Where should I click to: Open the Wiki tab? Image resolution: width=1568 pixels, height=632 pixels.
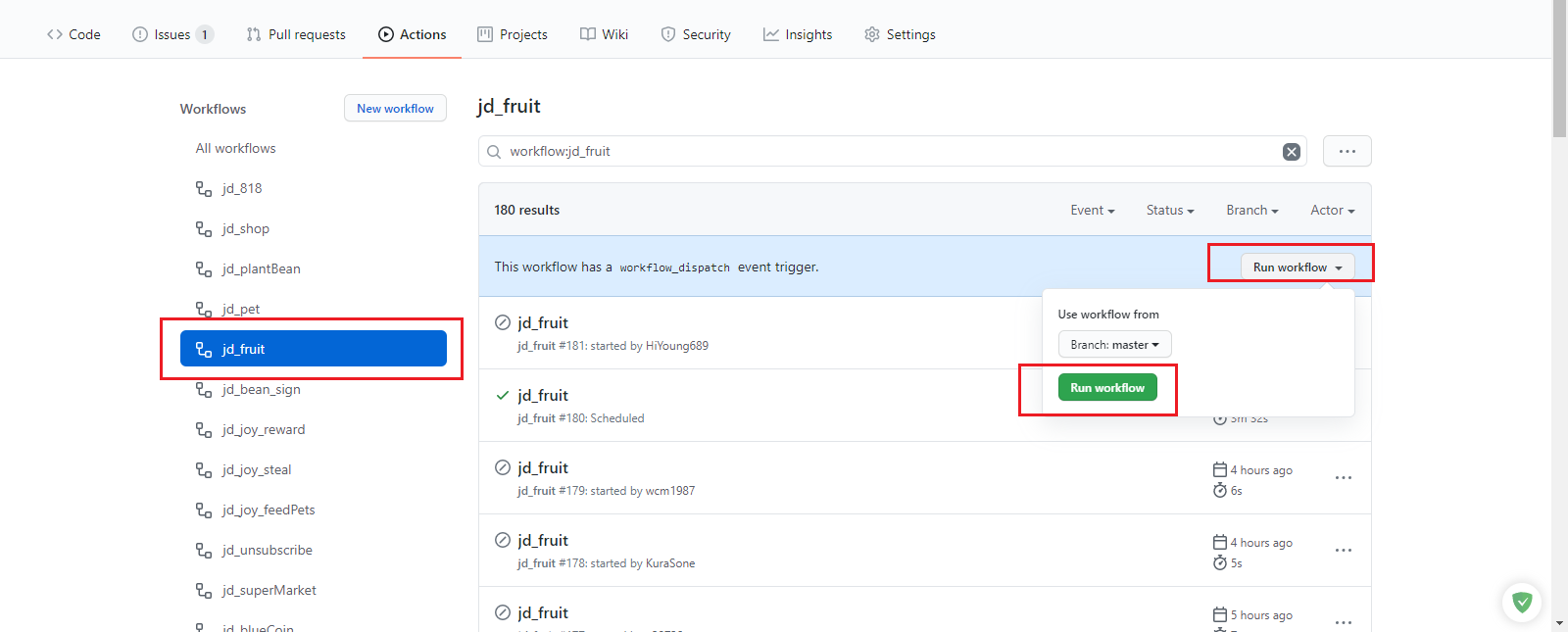click(604, 34)
